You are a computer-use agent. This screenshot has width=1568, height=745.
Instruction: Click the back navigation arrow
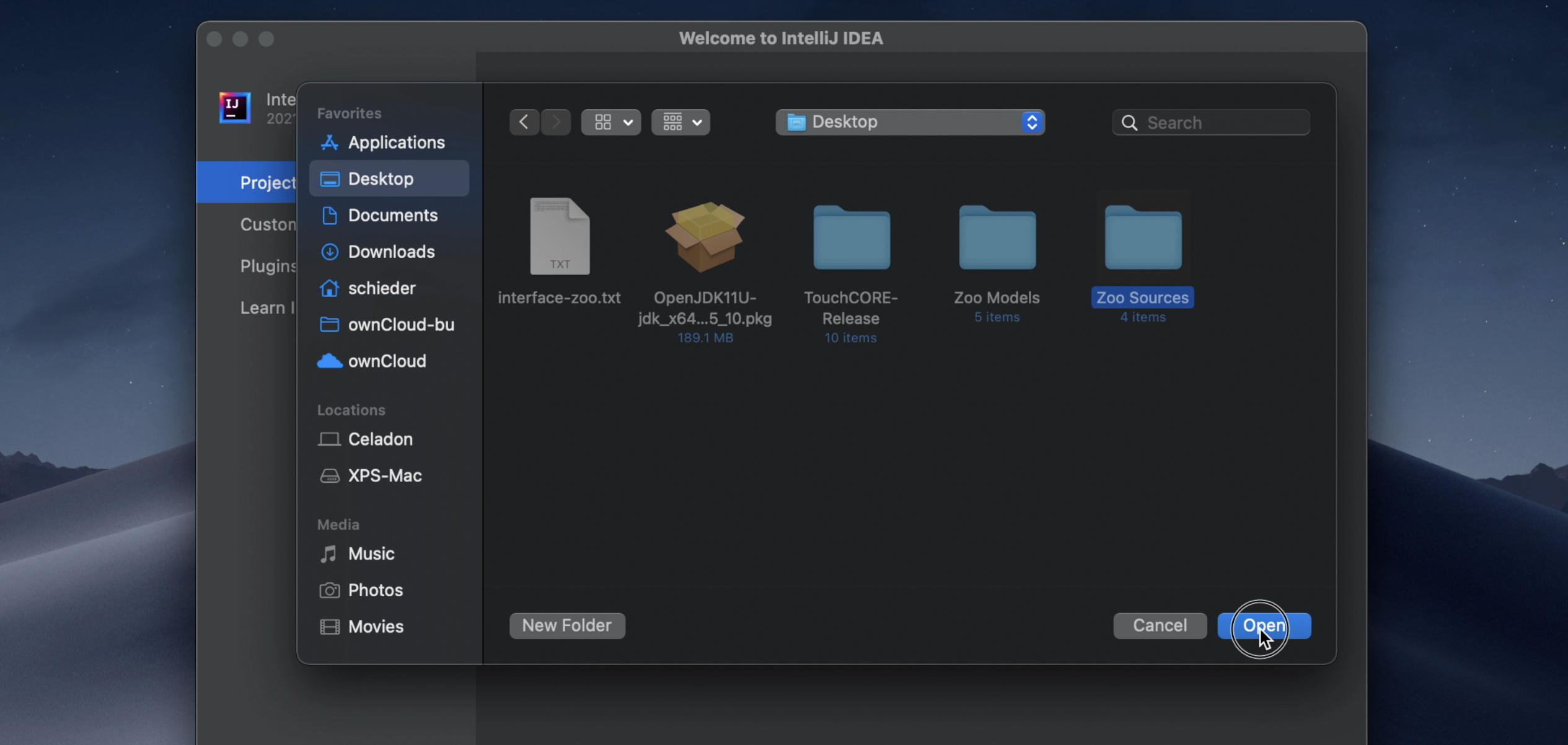click(x=524, y=122)
